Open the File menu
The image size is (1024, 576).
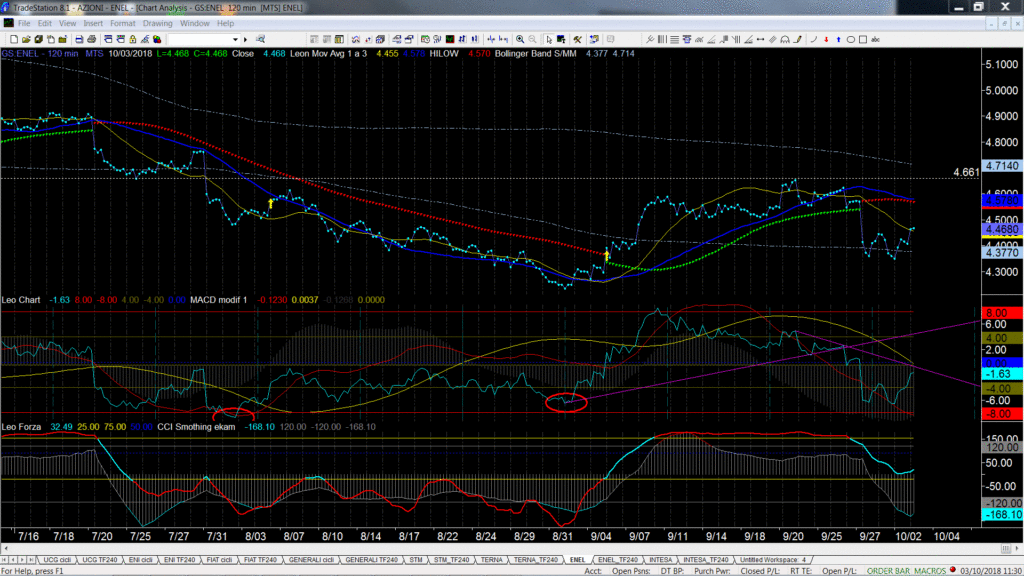(x=24, y=24)
